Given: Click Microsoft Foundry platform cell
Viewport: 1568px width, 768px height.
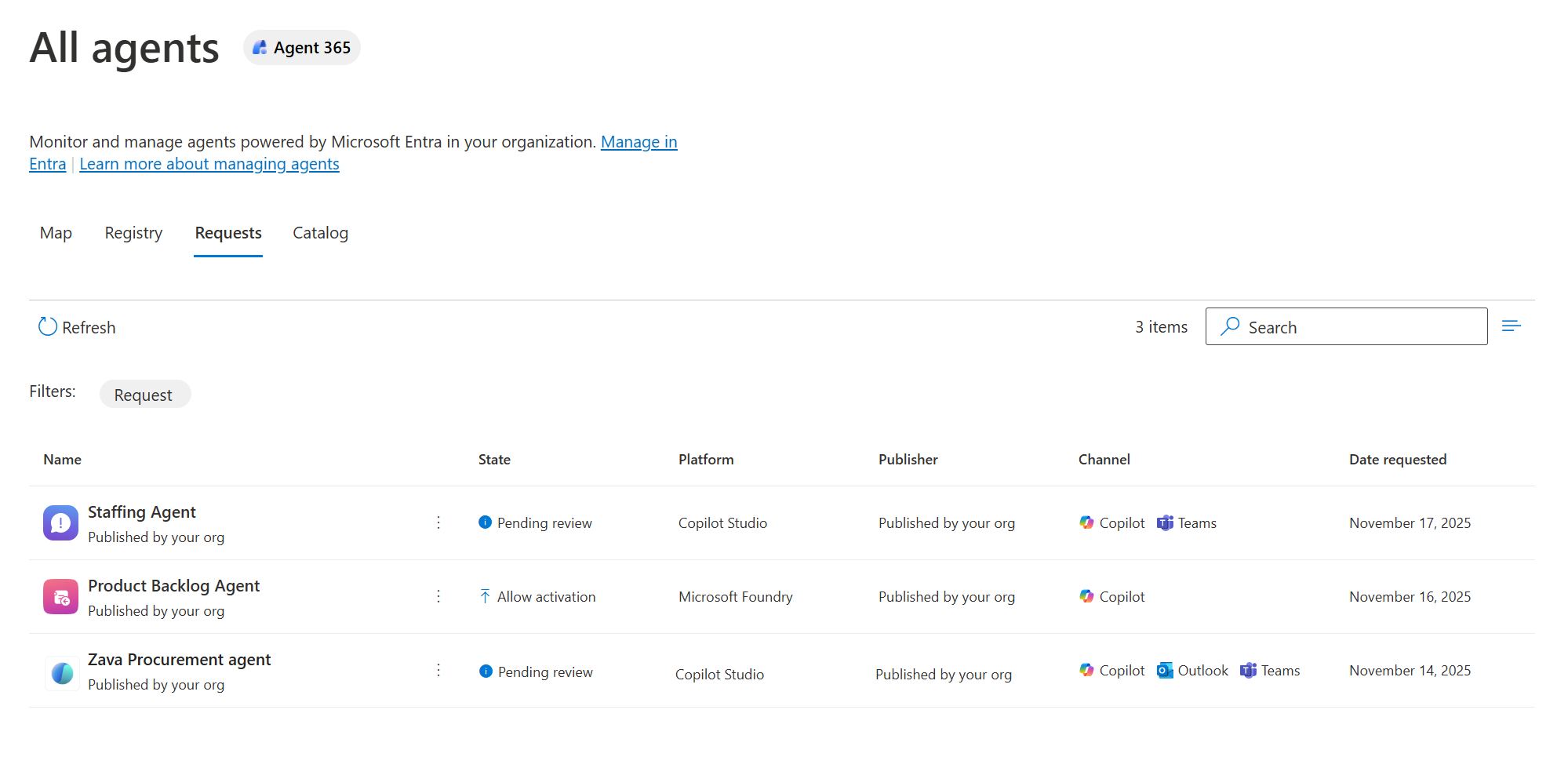Looking at the screenshot, I should pos(736,597).
